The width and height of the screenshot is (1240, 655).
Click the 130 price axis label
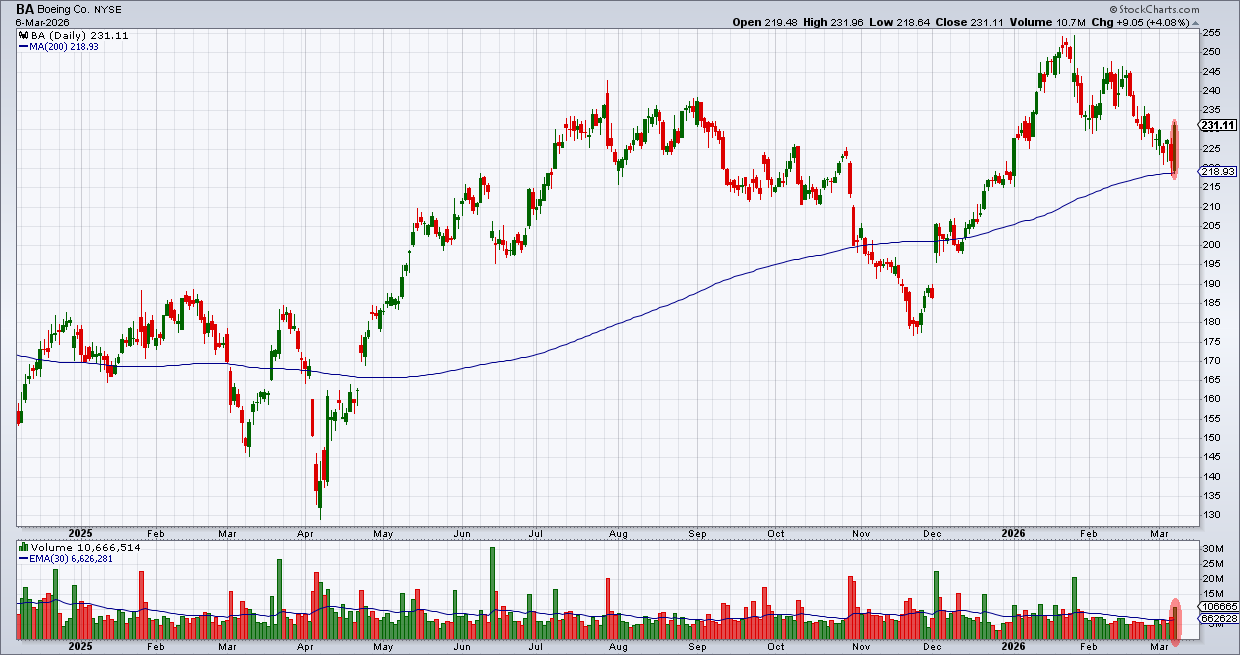pyautogui.click(x=1212, y=515)
